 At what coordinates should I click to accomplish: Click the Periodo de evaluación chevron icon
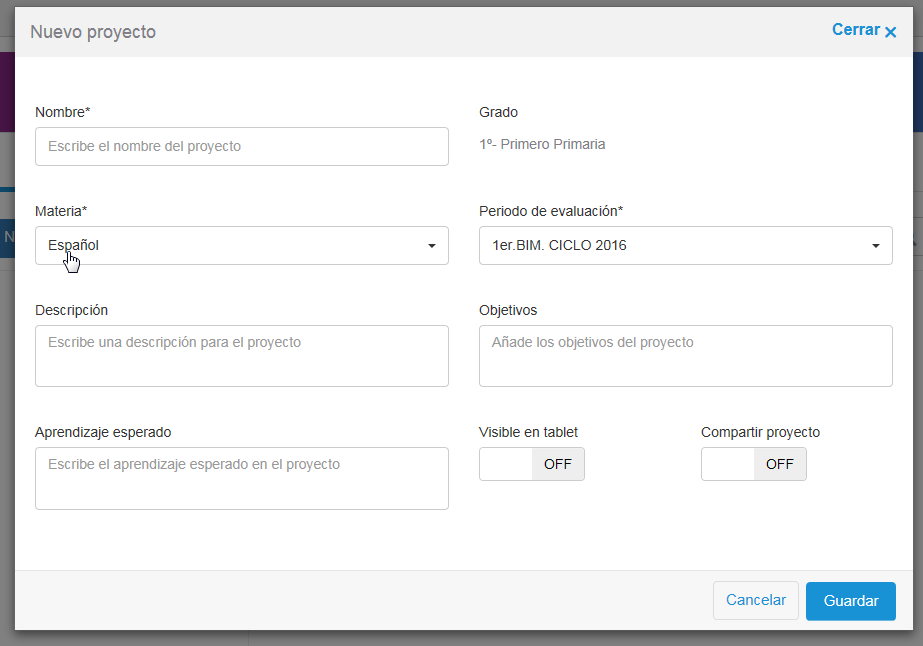click(x=876, y=245)
